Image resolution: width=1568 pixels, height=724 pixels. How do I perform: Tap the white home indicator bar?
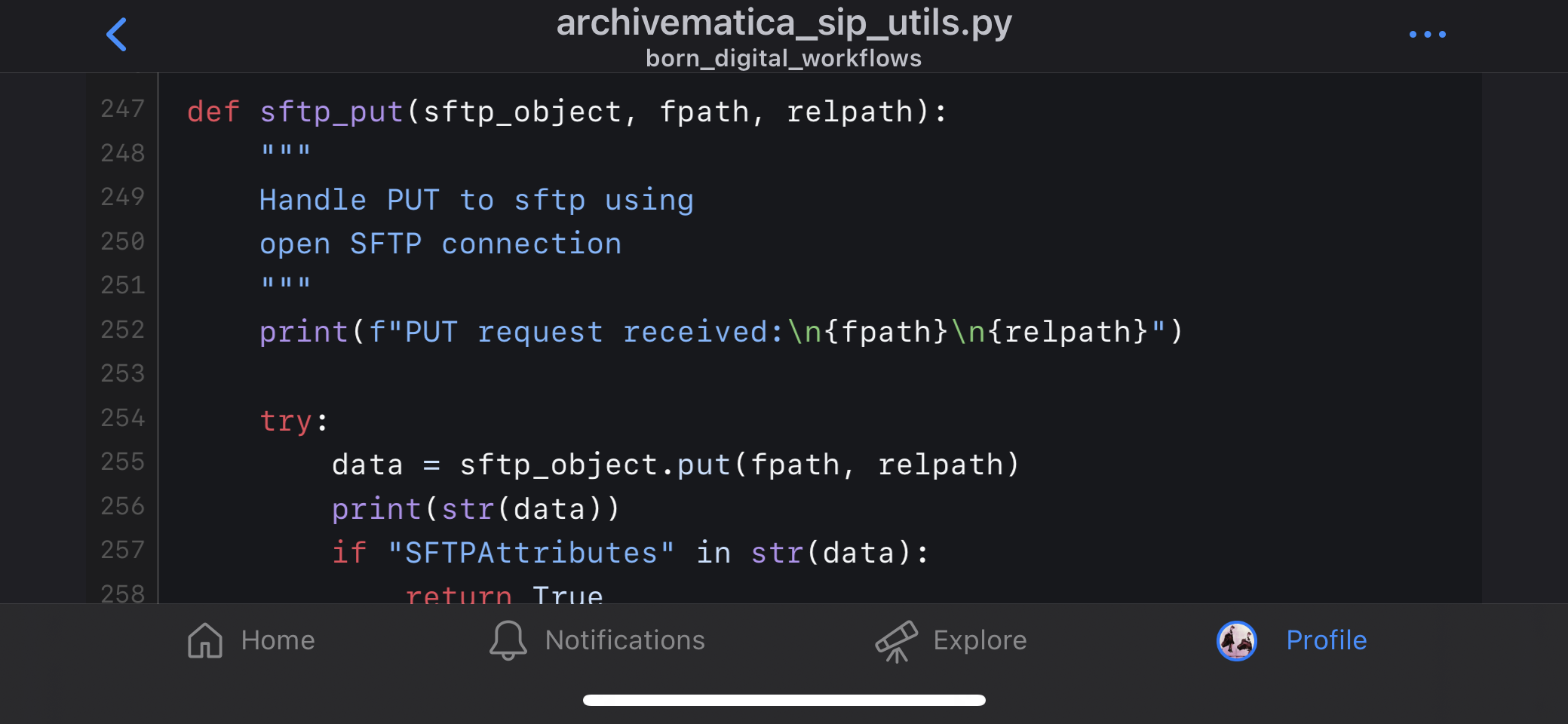784,700
